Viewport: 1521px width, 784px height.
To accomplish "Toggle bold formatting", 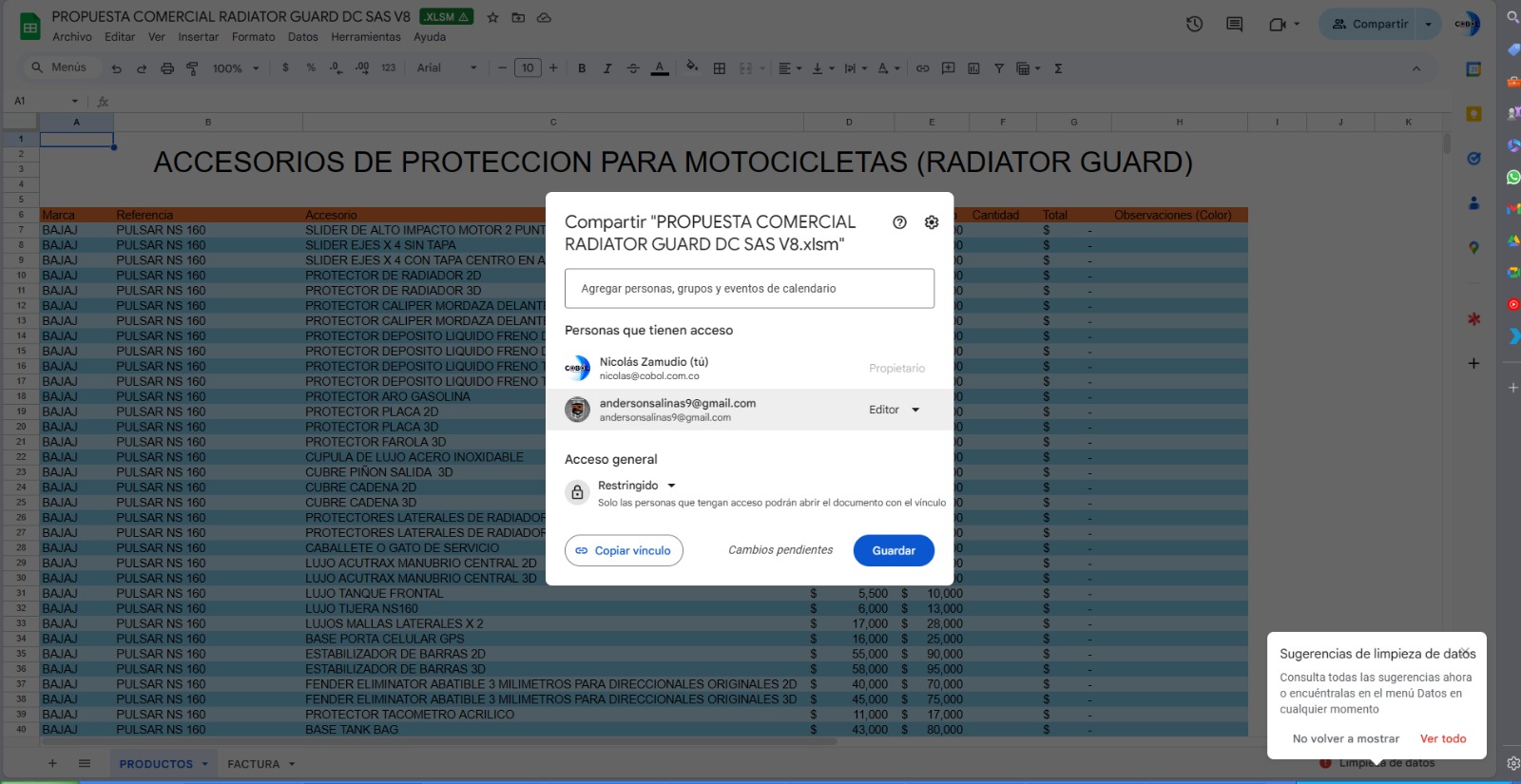I will coord(582,68).
